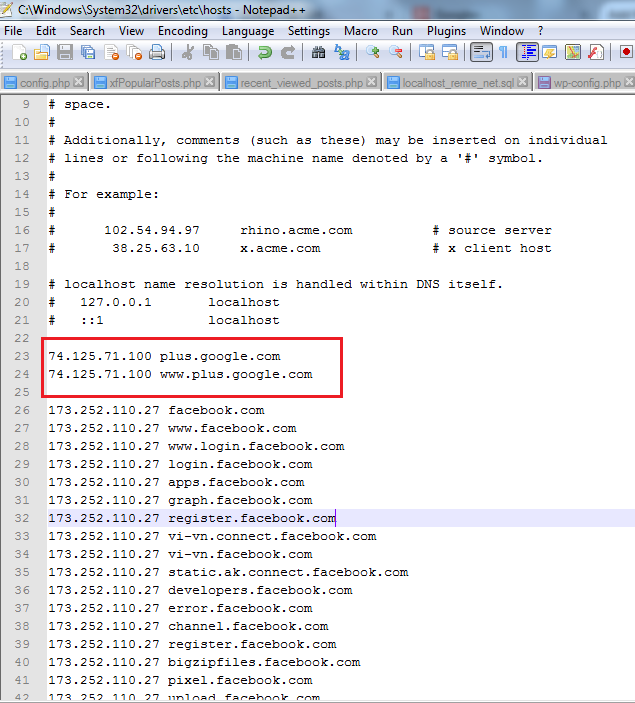Open the Replace dialog icon
This screenshot has width=635, height=703.
[342, 52]
